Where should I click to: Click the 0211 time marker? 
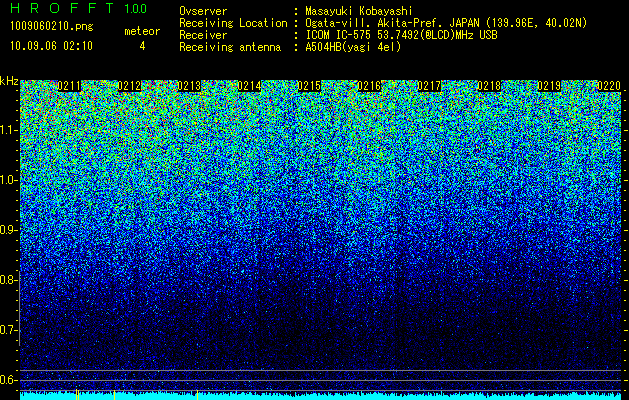coord(69,86)
